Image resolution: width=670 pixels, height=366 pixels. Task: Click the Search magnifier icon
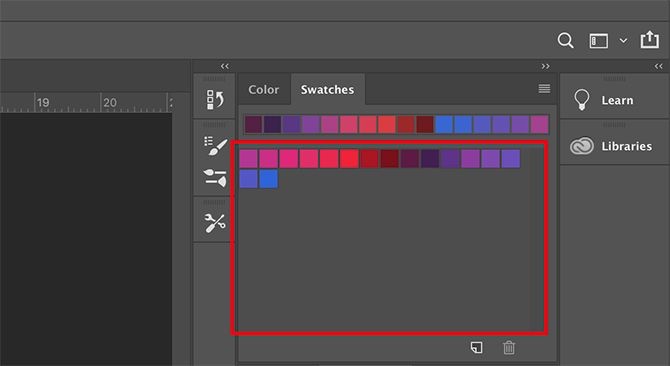(565, 41)
